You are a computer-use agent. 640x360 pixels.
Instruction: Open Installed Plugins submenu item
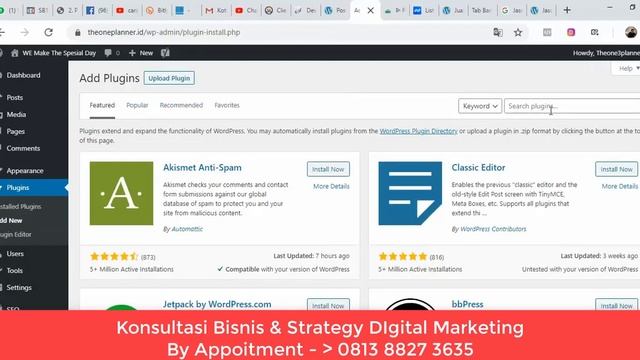20,207
